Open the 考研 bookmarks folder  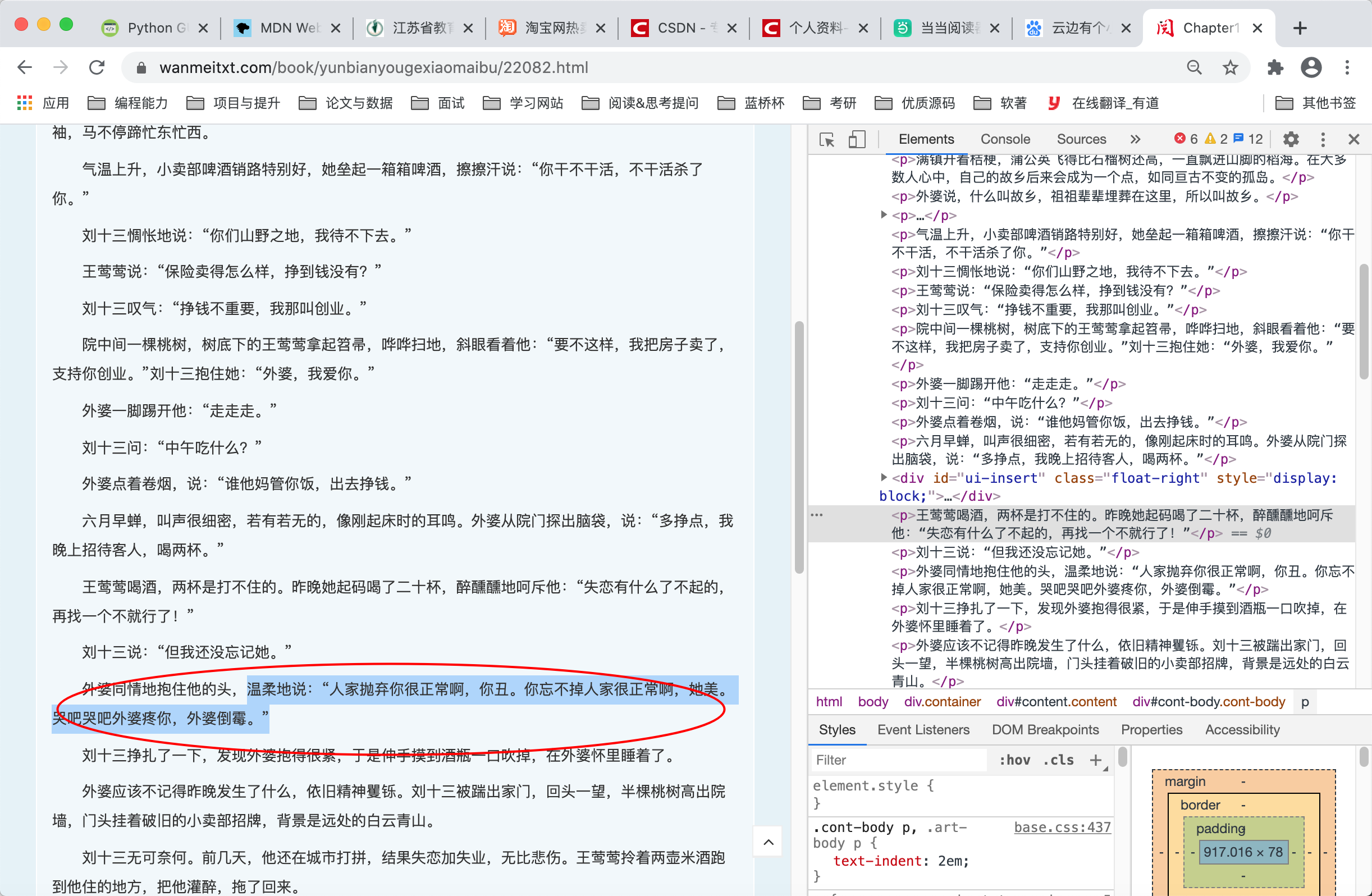(x=830, y=103)
